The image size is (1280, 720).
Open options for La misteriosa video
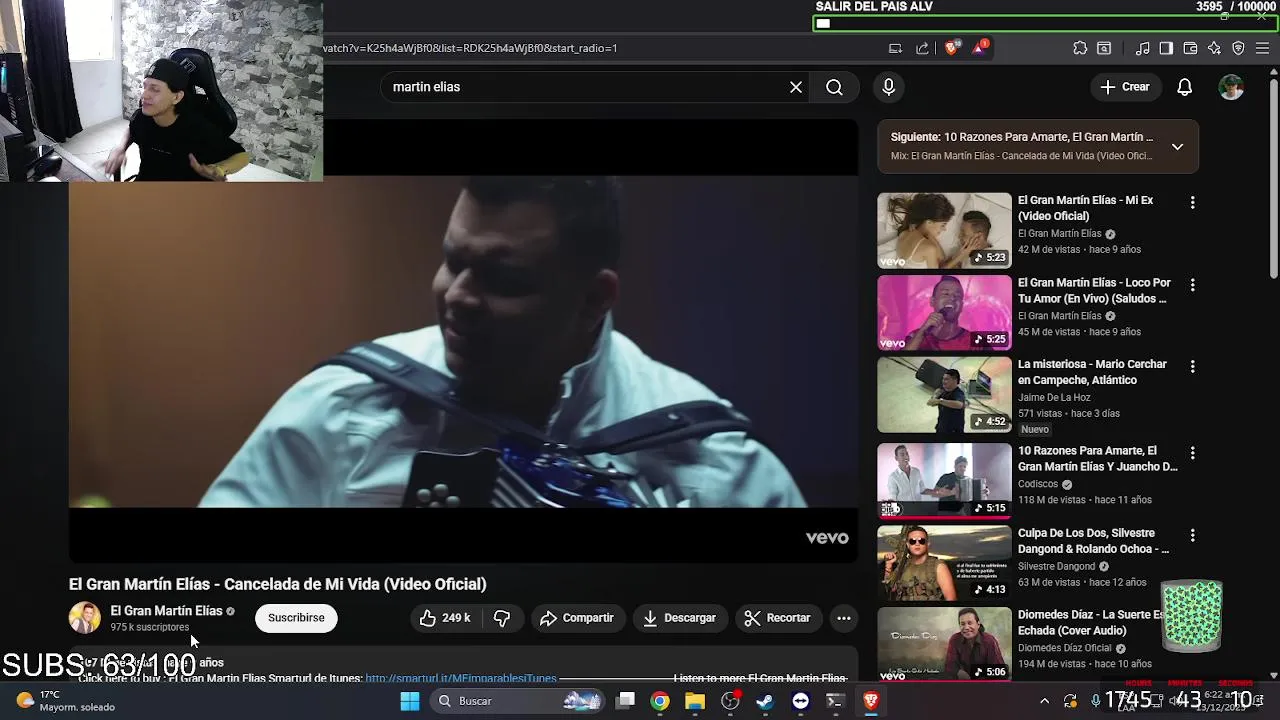pyautogui.click(x=1192, y=367)
